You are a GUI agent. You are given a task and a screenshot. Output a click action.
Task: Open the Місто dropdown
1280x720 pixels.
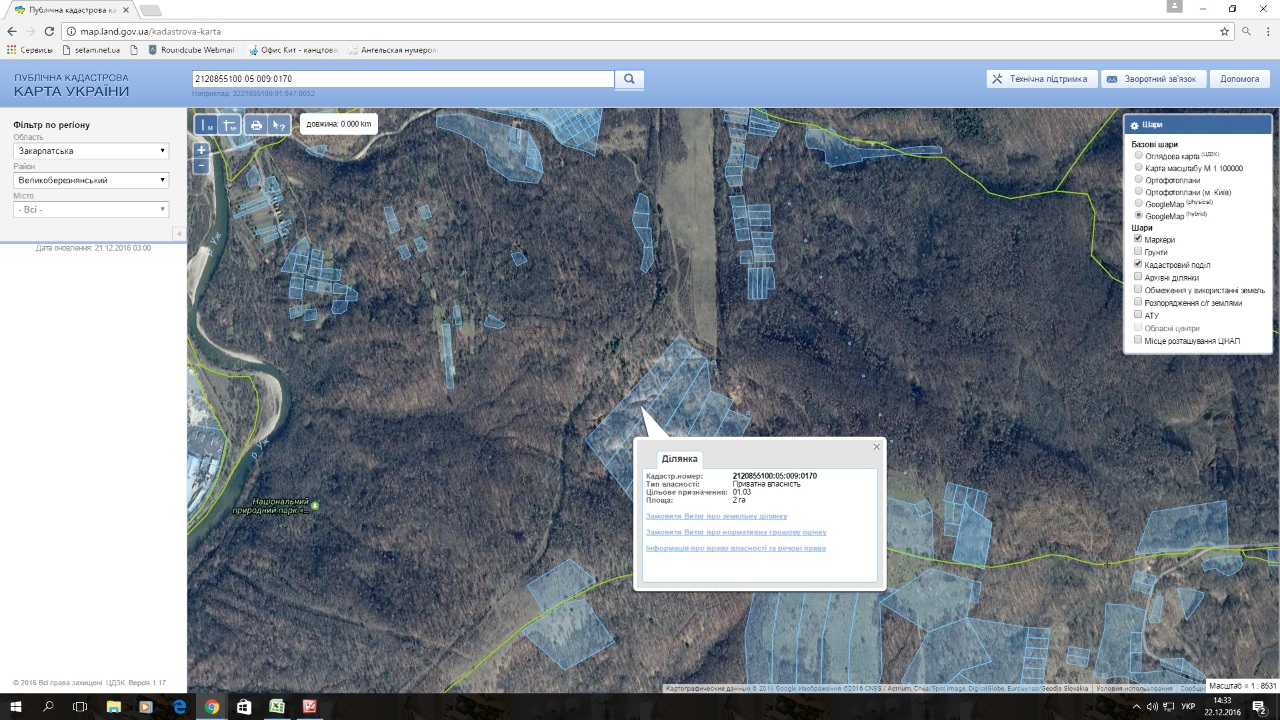(x=91, y=210)
